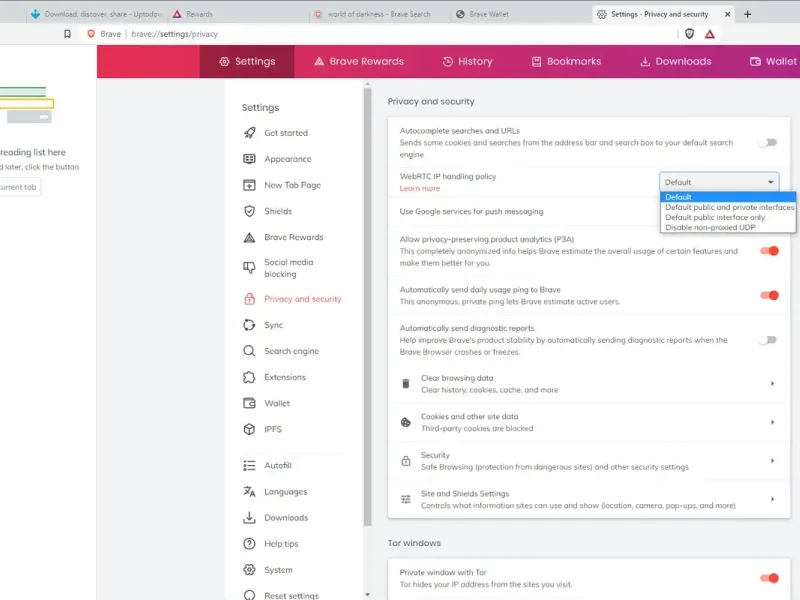The image size is (800, 600).
Task: Choose Default public and private interfaces option
Action: point(728,207)
